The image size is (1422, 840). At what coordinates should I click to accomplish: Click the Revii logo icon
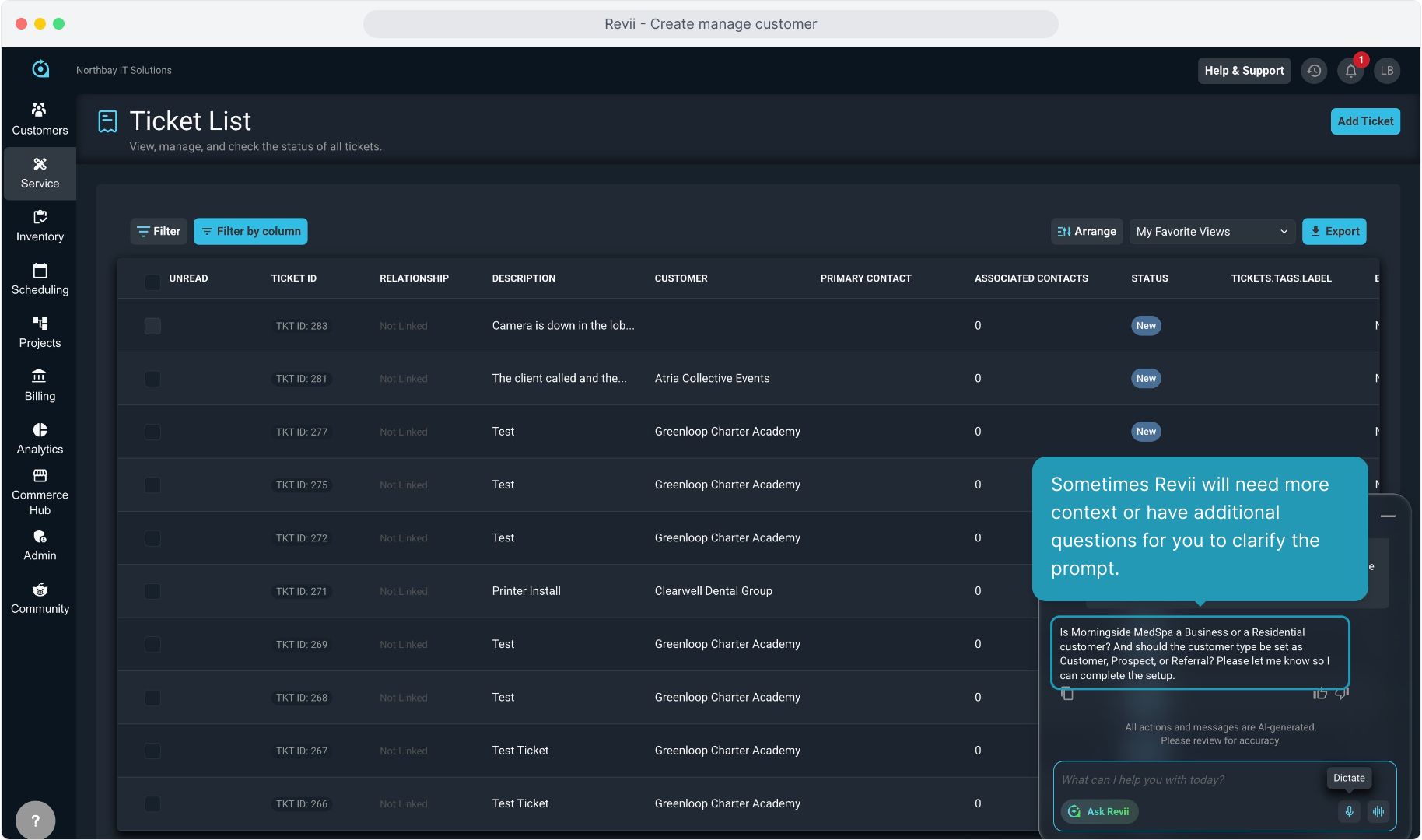click(40, 69)
